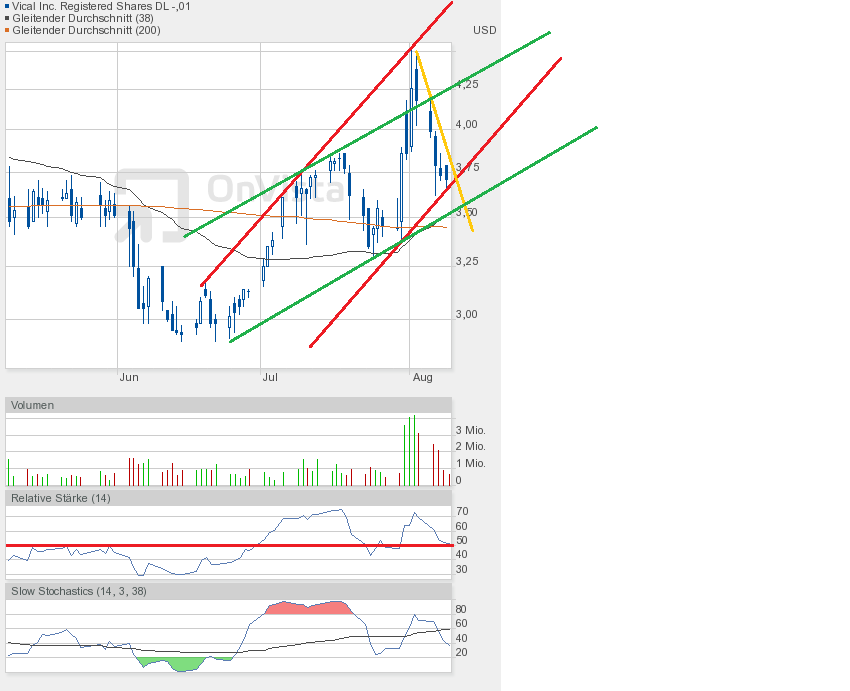Click the Aug label on the time axis
This screenshot has height=691, width=850.
click(422, 378)
